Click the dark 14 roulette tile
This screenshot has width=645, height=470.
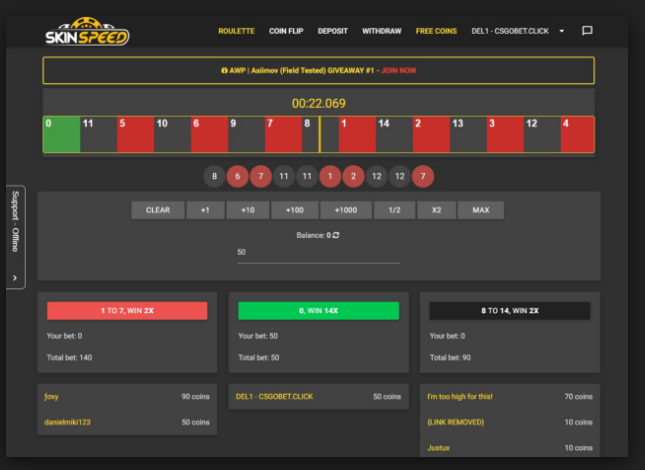(x=394, y=134)
